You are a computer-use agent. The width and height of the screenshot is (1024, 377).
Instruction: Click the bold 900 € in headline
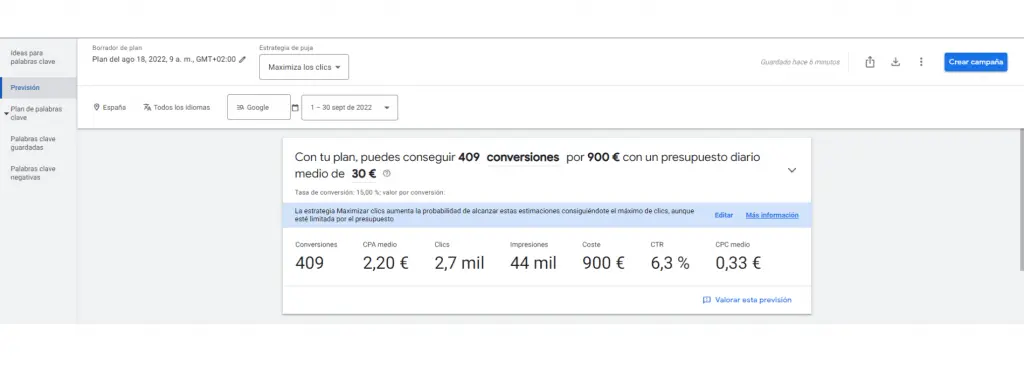coord(603,157)
